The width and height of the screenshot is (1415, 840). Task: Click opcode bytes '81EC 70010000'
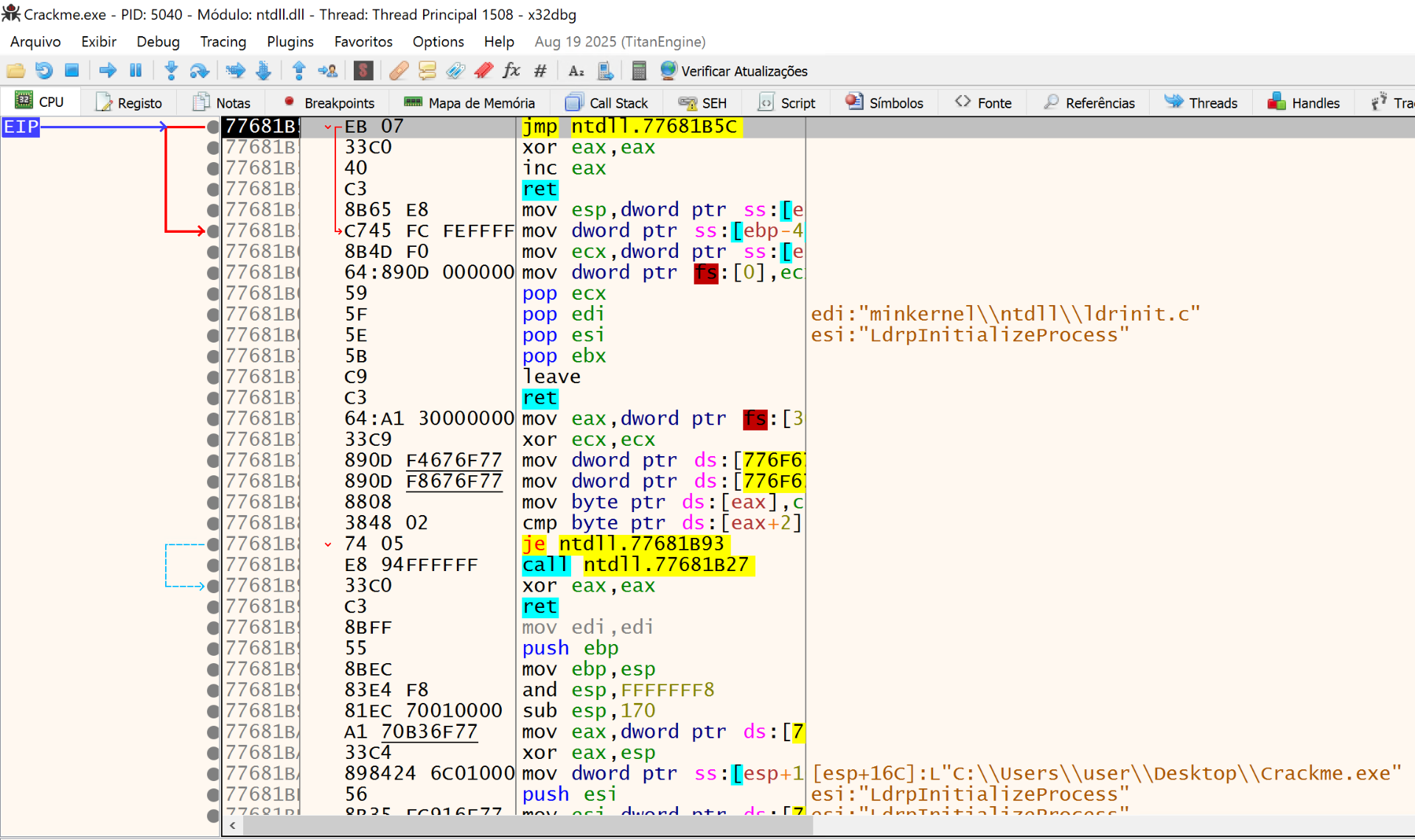coord(423,711)
